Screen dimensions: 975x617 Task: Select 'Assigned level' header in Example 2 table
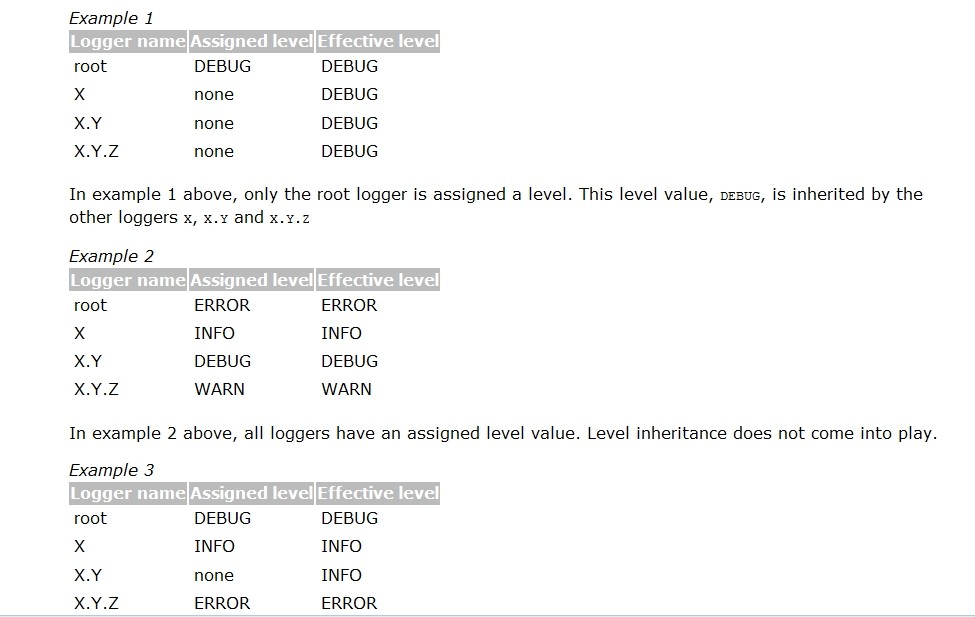251,280
